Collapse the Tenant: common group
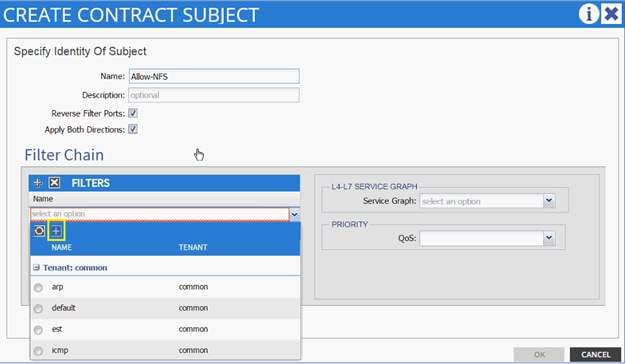 pyautogui.click(x=36, y=268)
